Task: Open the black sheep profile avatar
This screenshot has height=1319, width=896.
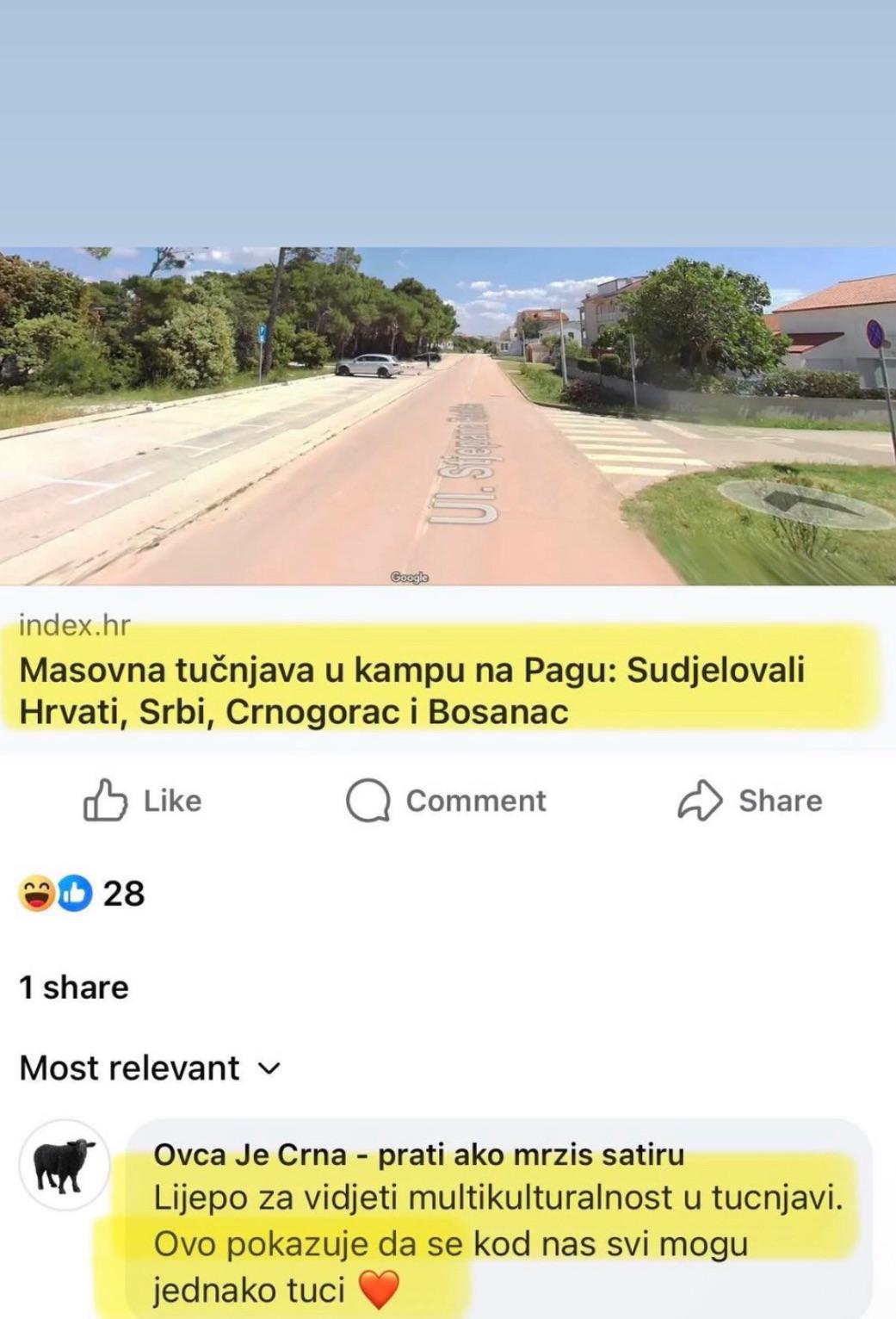Action: click(64, 1166)
